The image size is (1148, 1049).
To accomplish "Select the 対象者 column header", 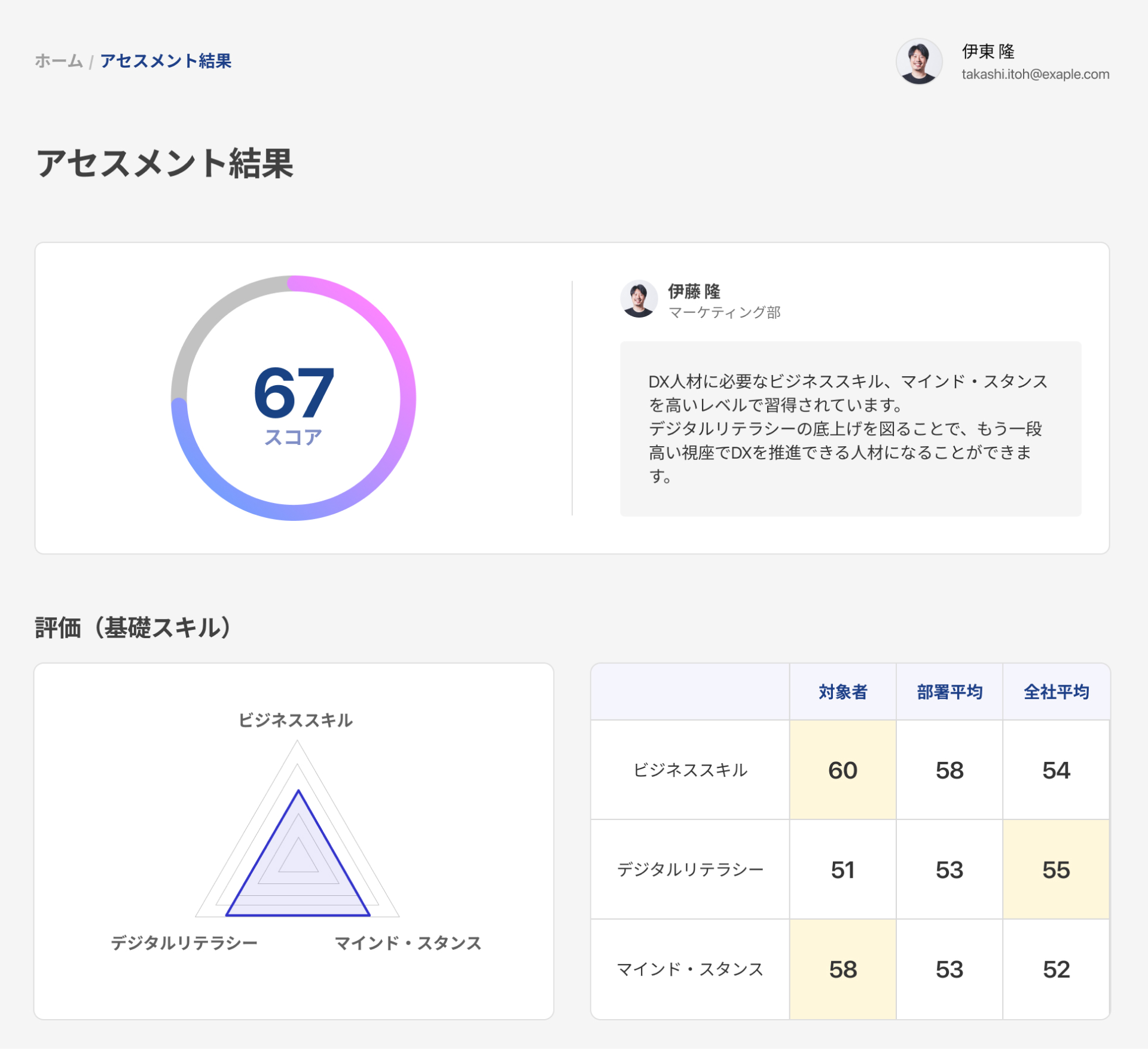I will tap(842, 692).
